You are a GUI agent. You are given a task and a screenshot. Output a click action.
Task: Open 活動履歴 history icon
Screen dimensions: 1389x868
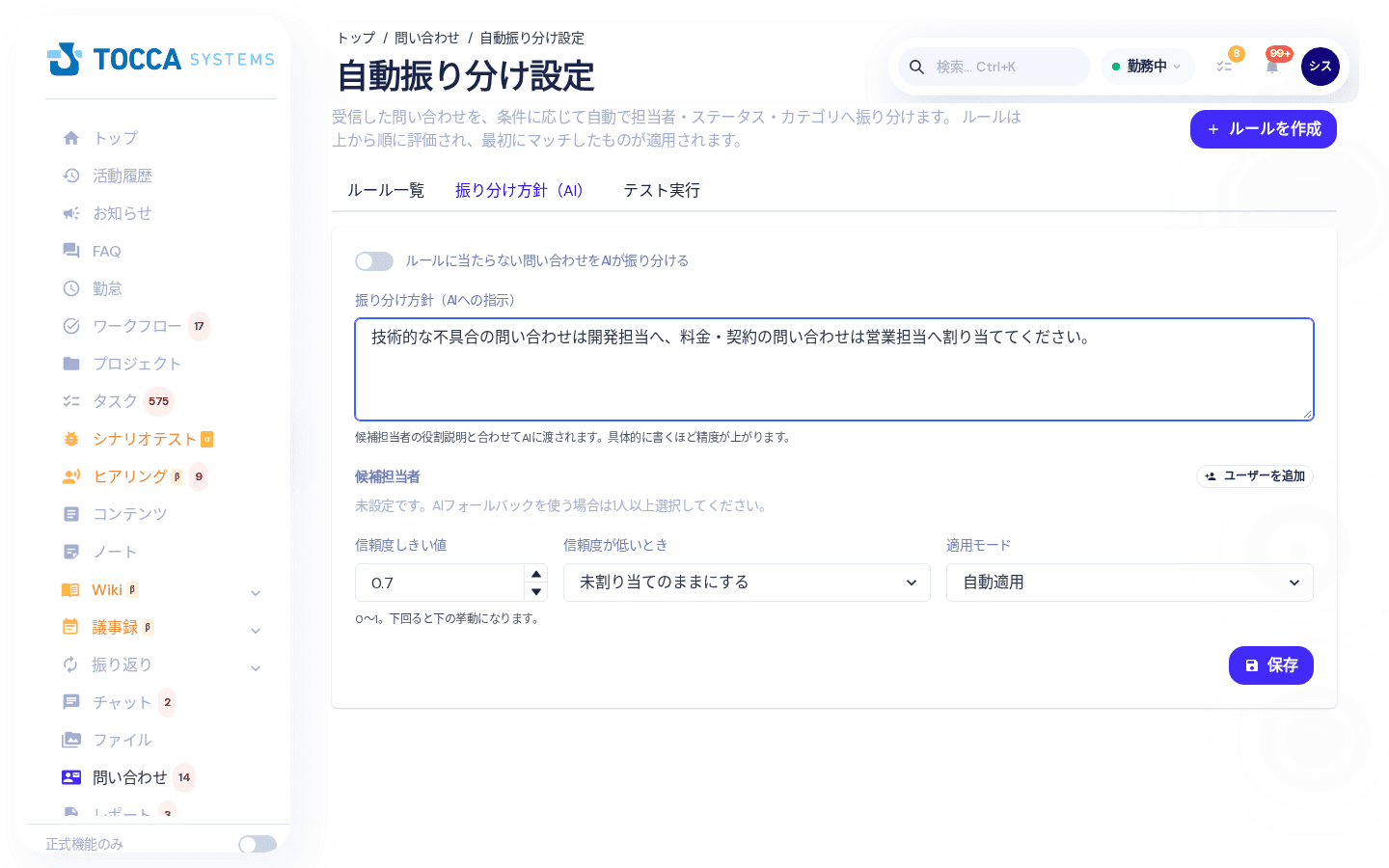71,176
